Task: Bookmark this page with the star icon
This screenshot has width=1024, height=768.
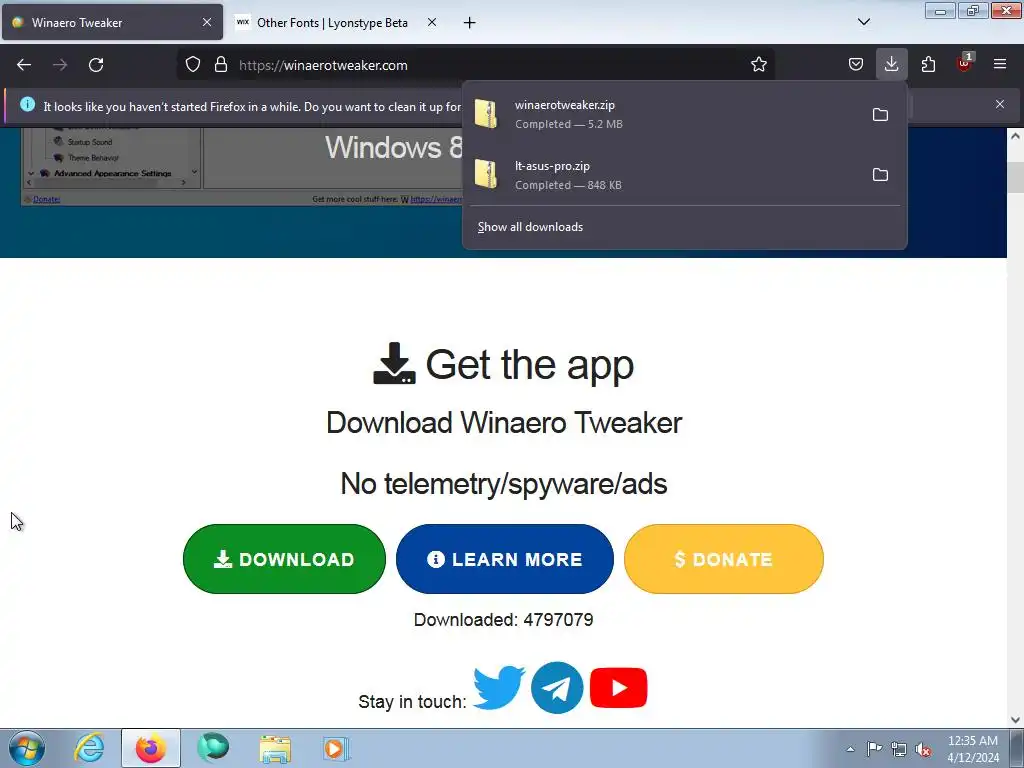Action: (758, 65)
